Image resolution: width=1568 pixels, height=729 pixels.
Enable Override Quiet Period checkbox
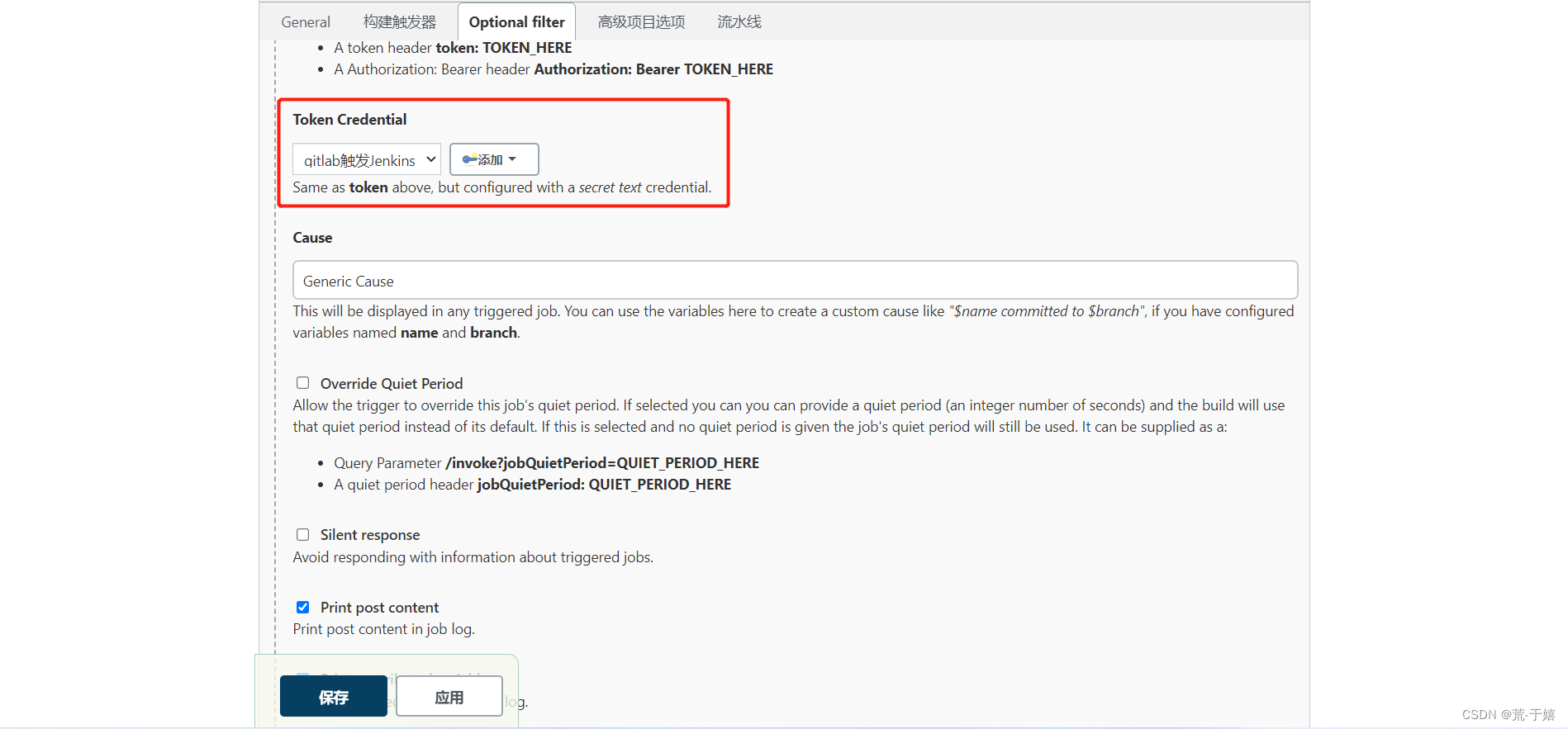[x=303, y=383]
